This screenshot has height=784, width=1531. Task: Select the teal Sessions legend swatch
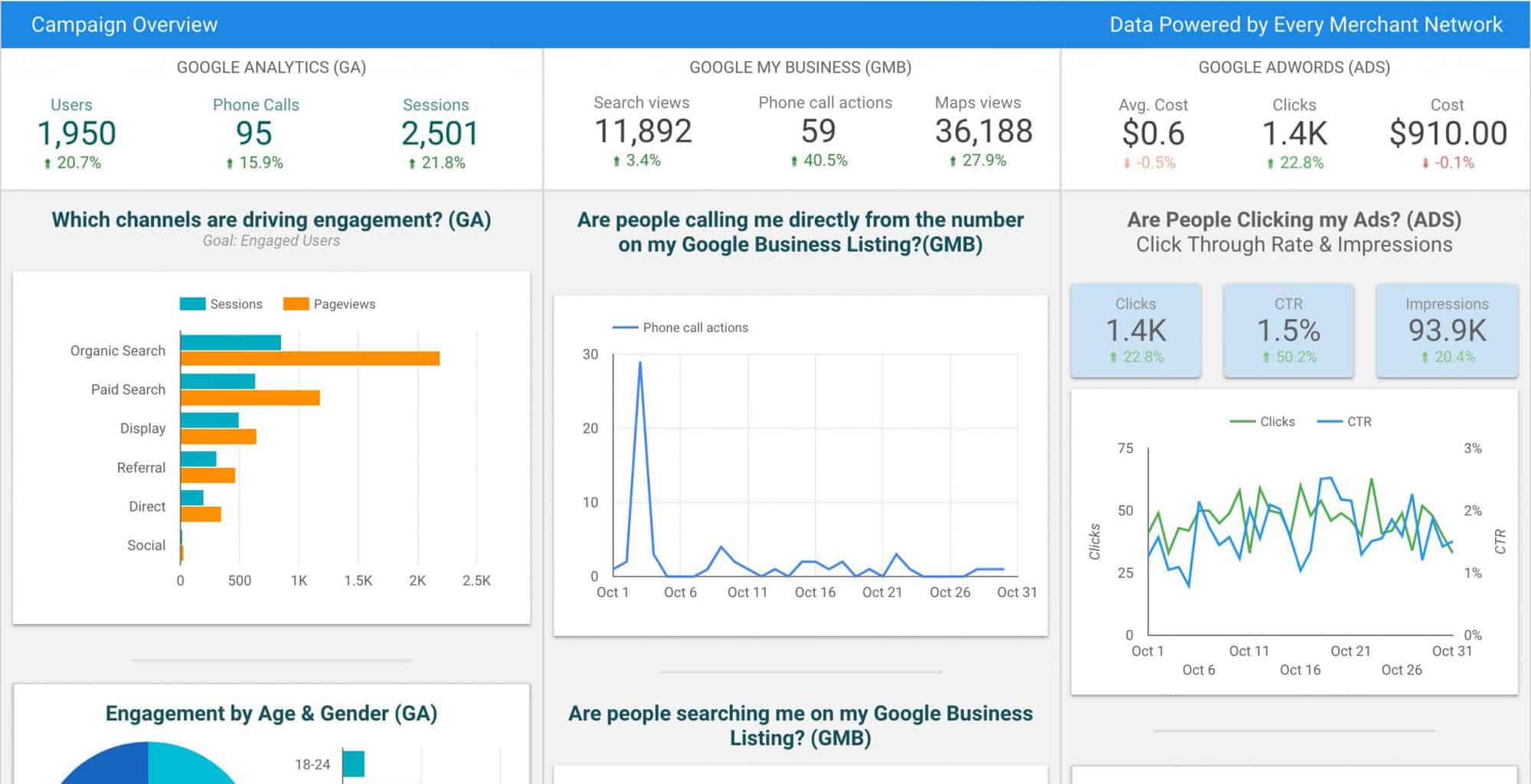[192, 304]
